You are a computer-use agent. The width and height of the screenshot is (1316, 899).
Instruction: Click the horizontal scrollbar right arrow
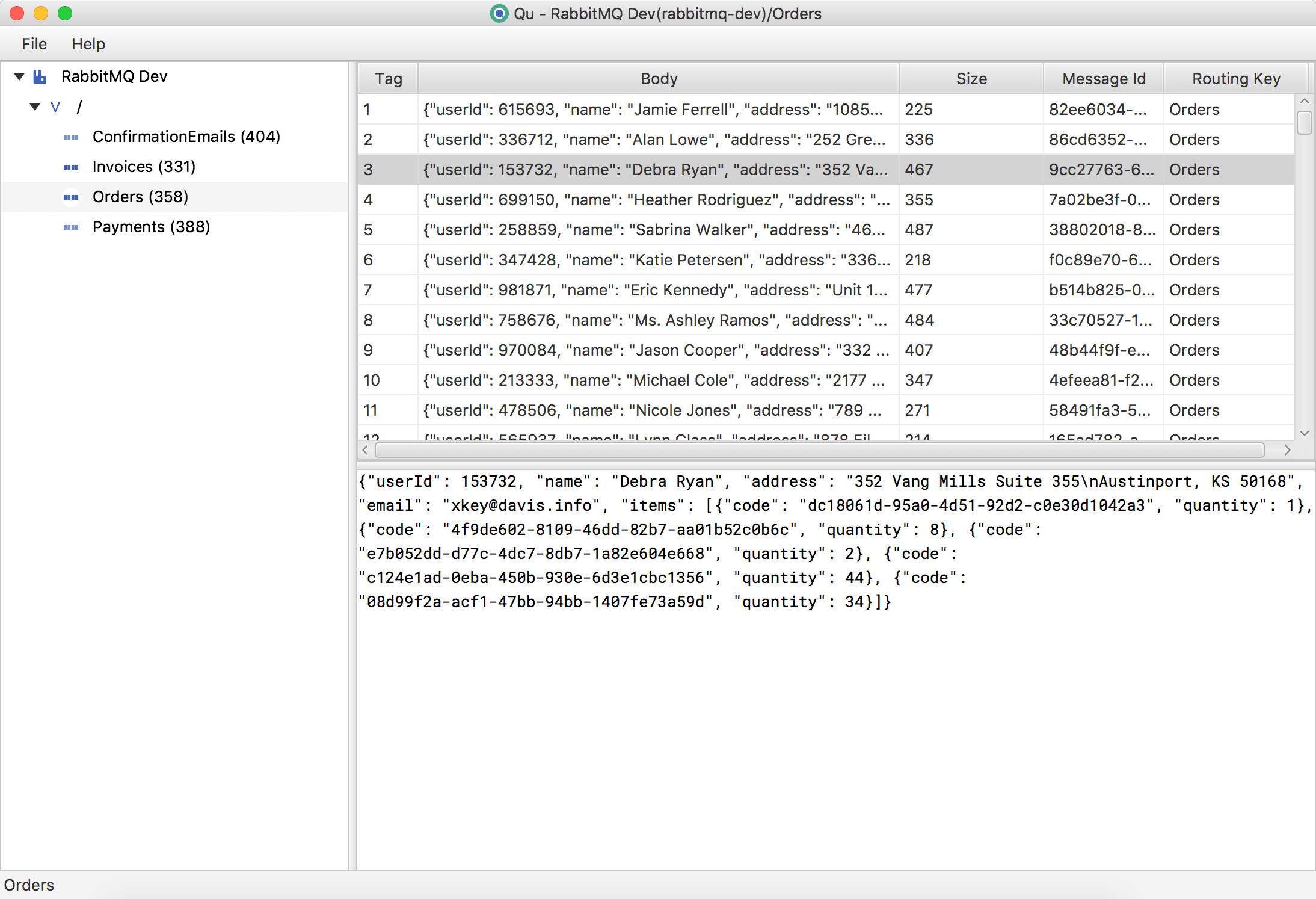[1288, 450]
